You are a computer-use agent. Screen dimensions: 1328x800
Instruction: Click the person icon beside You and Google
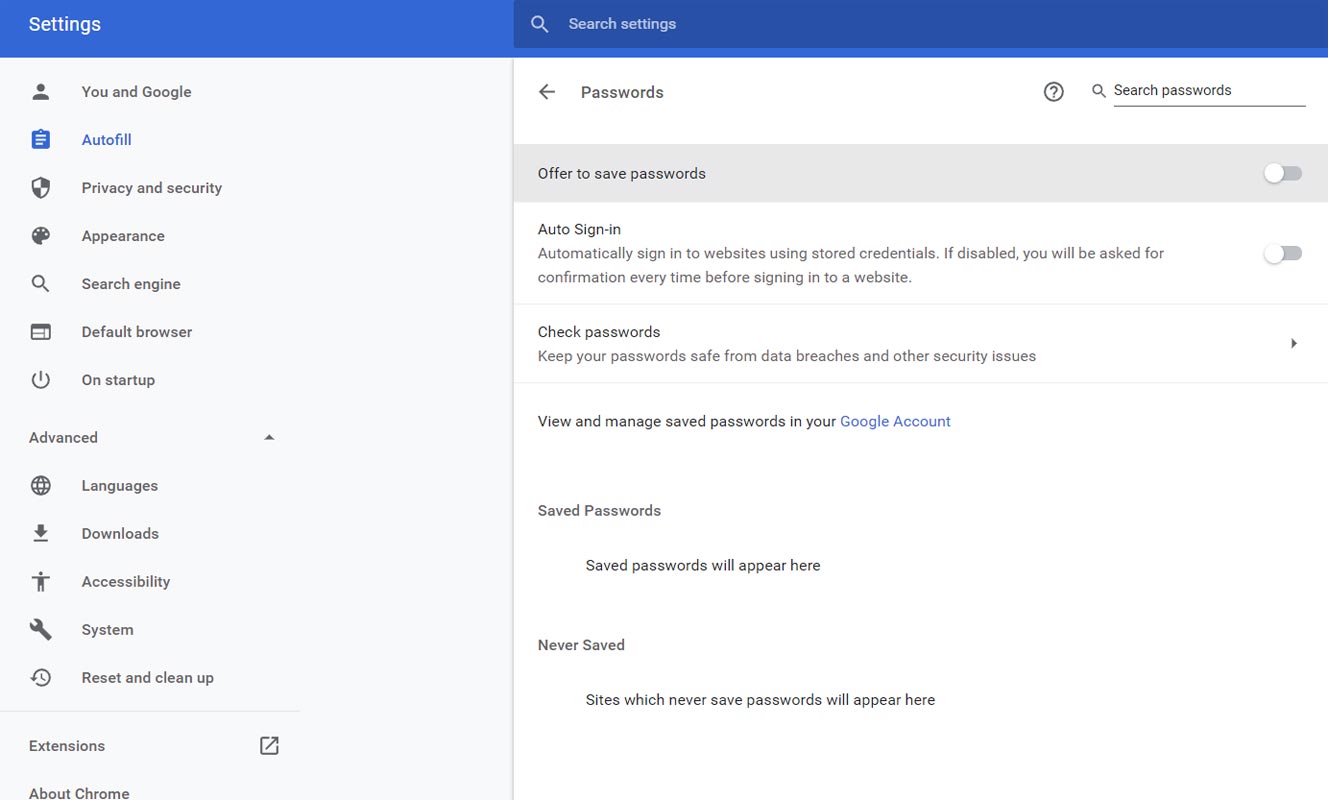[40, 92]
